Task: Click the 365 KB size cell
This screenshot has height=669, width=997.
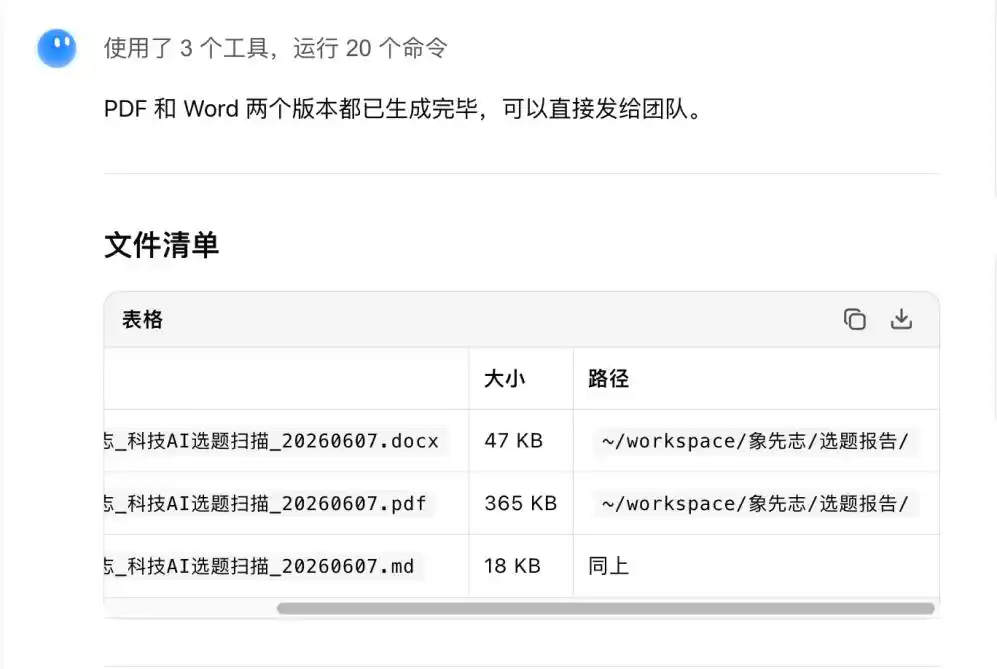Action: pos(521,503)
